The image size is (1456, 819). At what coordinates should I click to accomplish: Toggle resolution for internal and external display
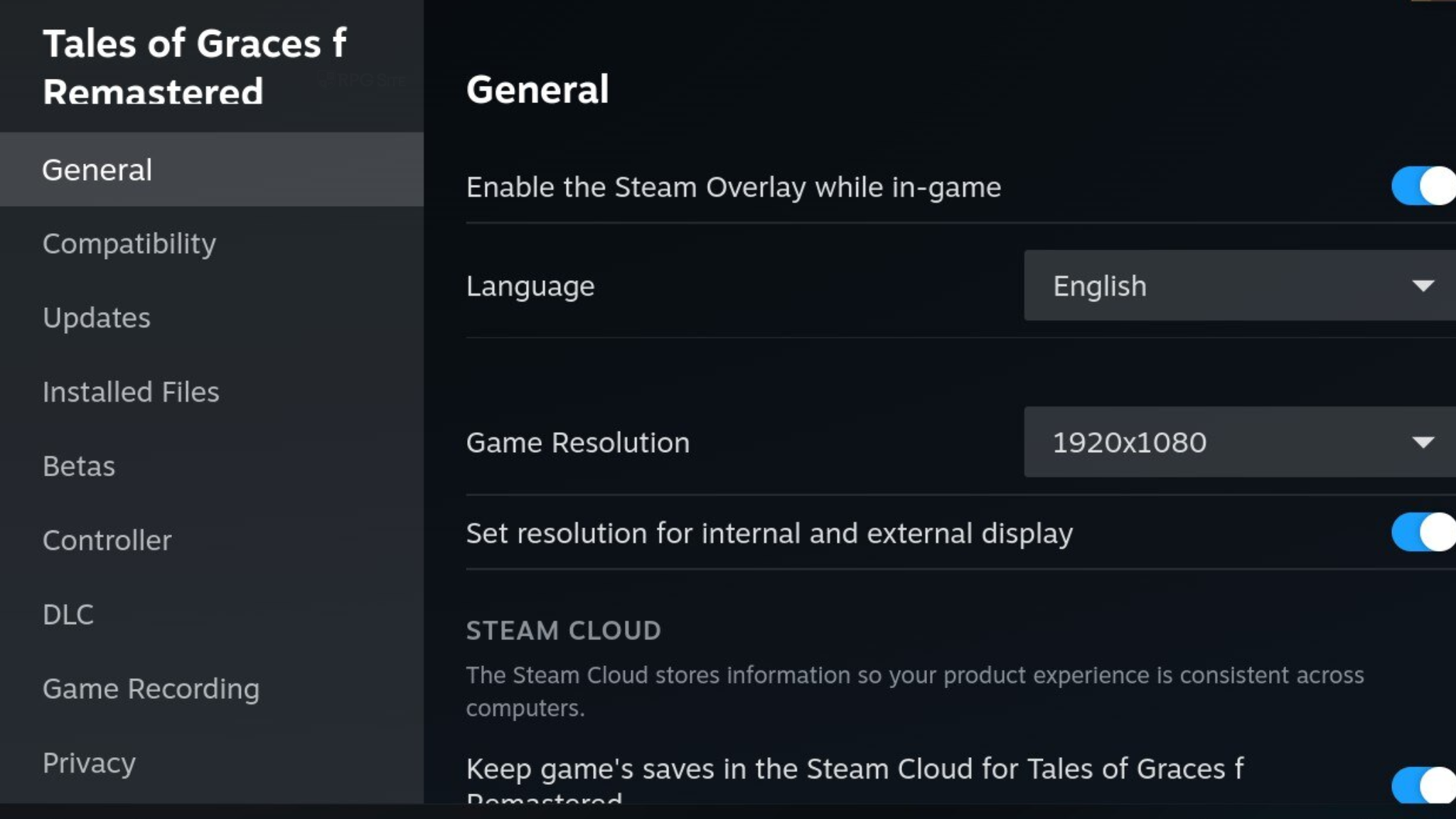click(1423, 532)
